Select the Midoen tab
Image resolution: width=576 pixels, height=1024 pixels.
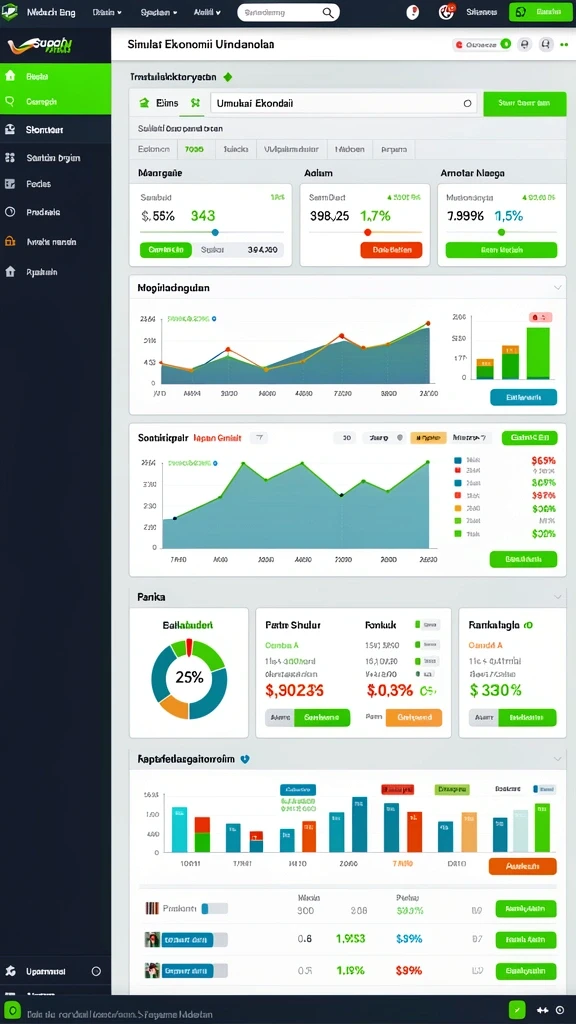tap(350, 149)
